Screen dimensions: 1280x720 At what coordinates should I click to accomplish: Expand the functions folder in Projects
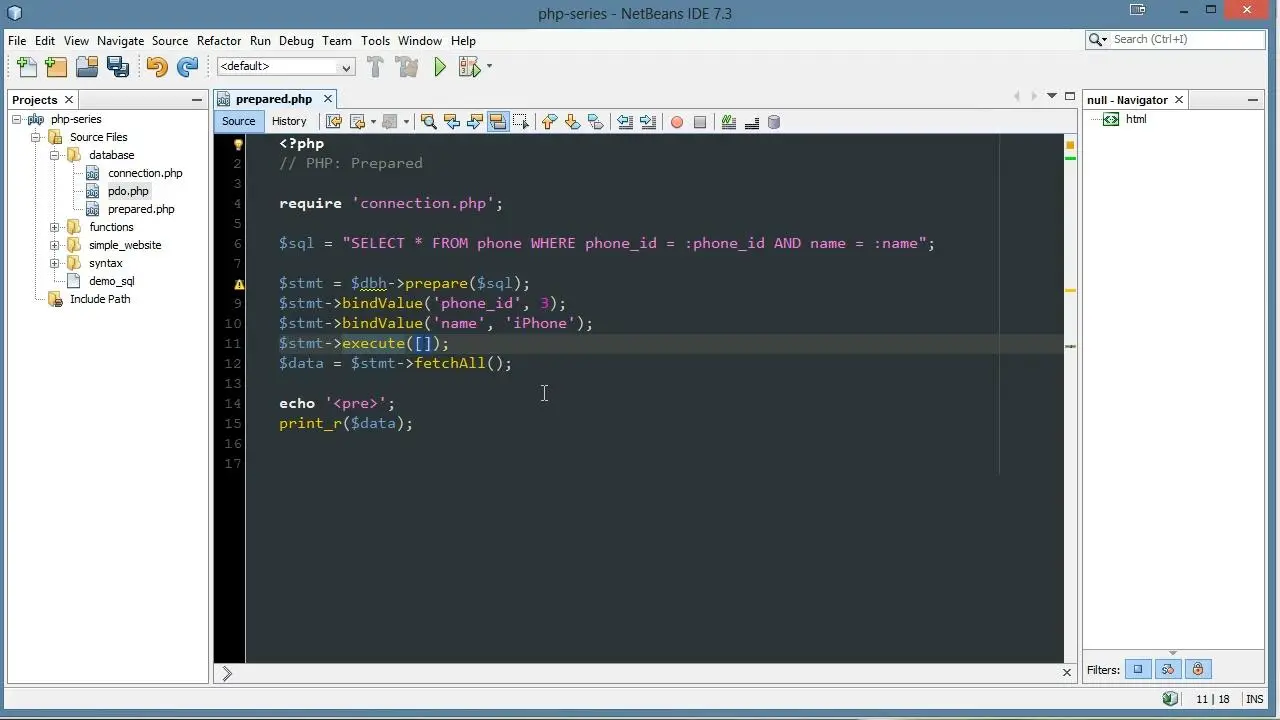click(x=55, y=227)
